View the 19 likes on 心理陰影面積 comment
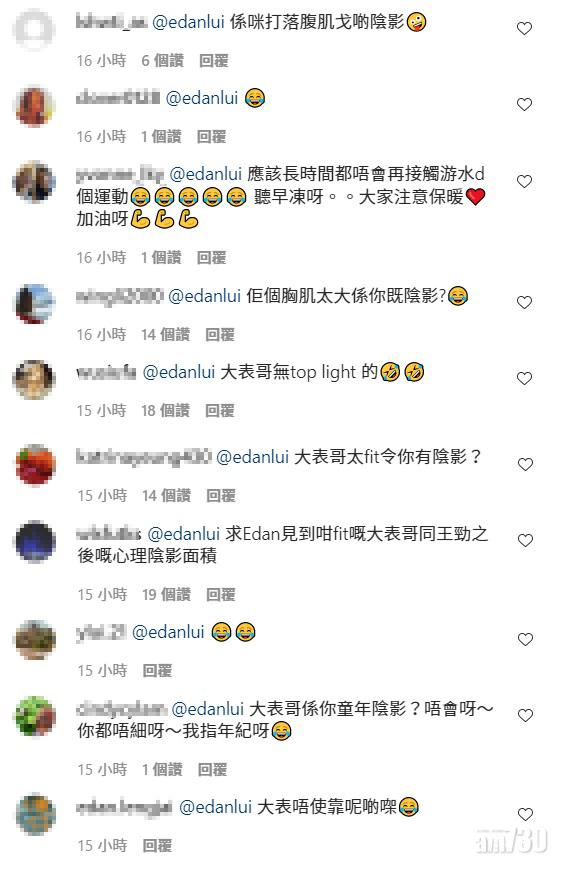Screen dimensions: 568x872 point(166,595)
